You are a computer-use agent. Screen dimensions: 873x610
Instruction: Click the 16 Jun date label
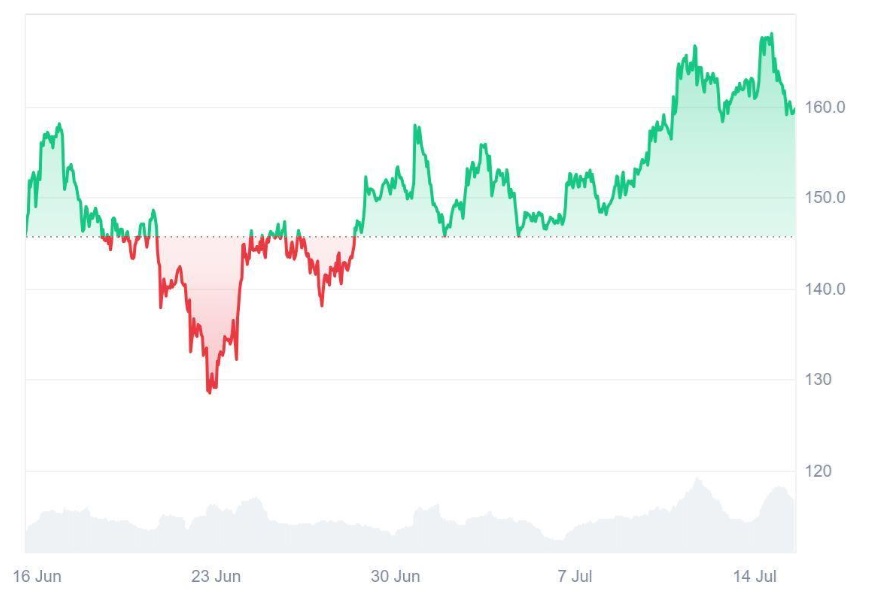[x=36, y=577]
